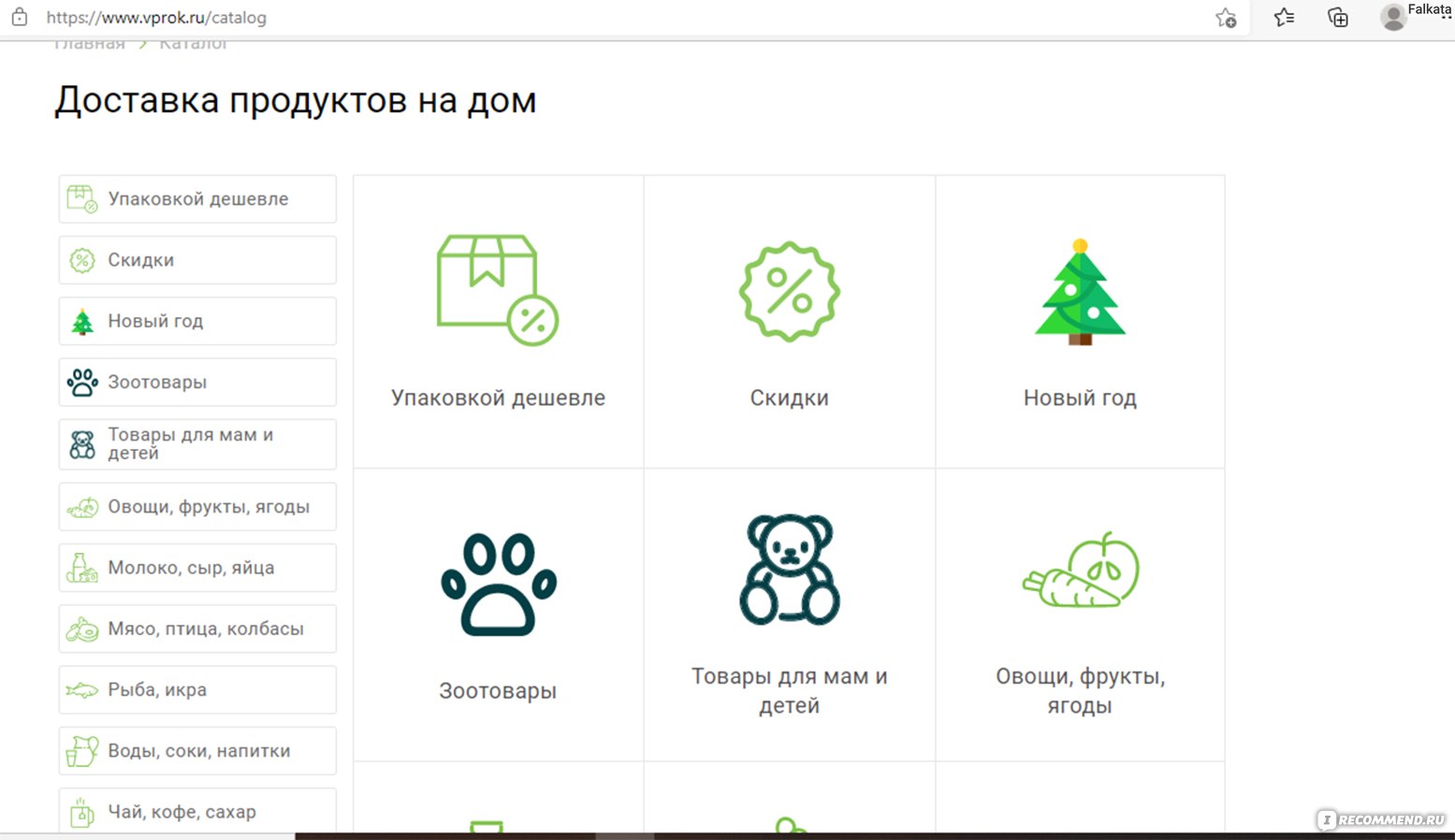Click the sidebar juice jug icon
The width and height of the screenshot is (1455, 840).
(82, 751)
